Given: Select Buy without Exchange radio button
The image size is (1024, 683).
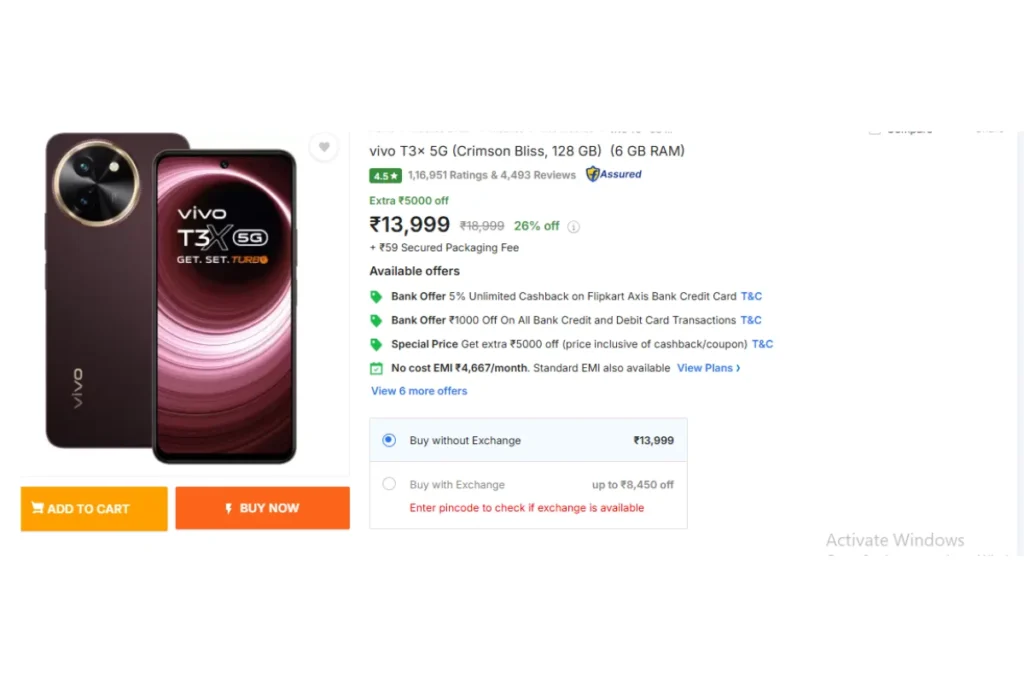Looking at the screenshot, I should (x=389, y=440).
